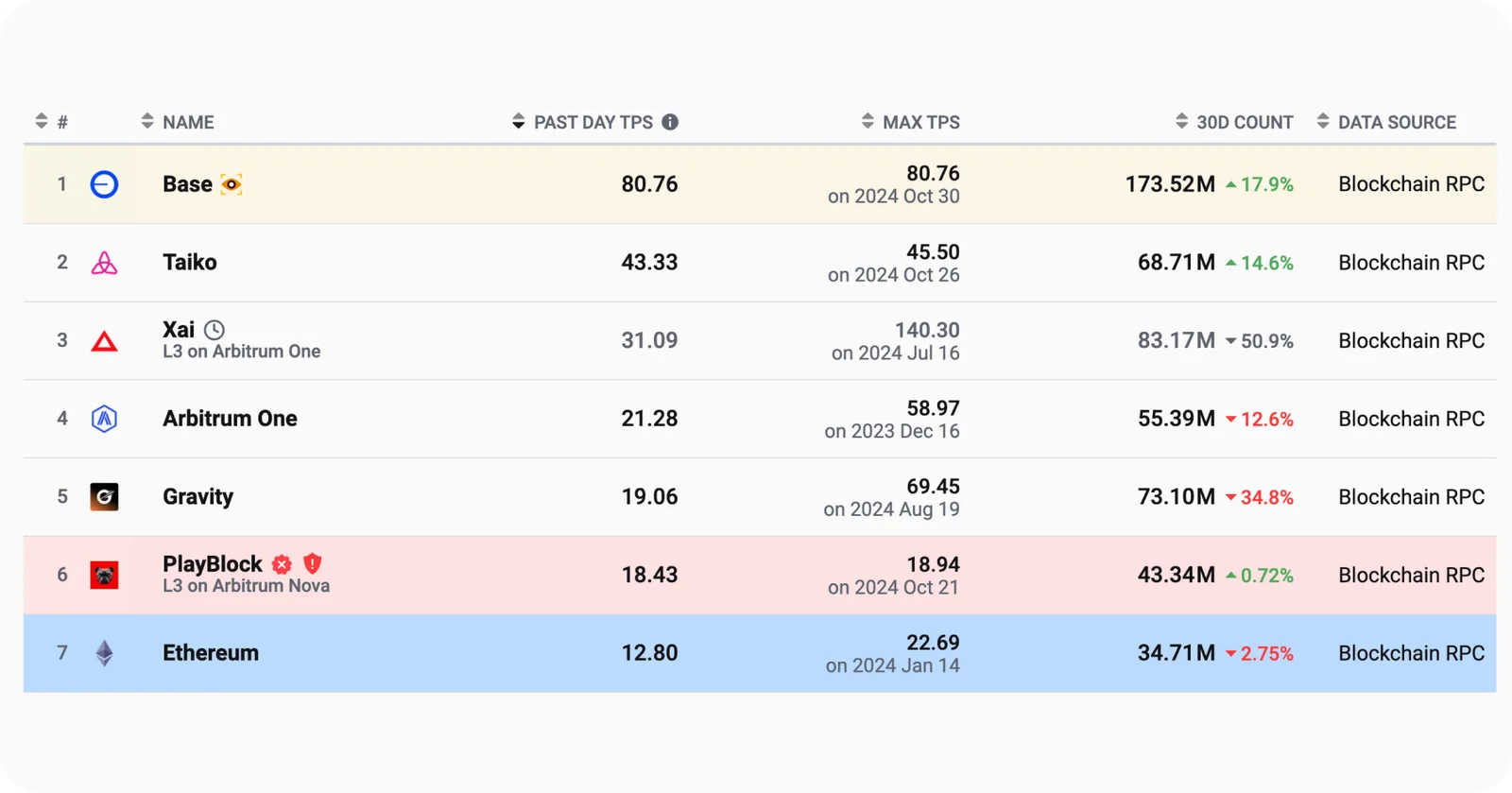1512x793 pixels.
Task: Click the Xai red triangle logo
Action: click(x=104, y=341)
